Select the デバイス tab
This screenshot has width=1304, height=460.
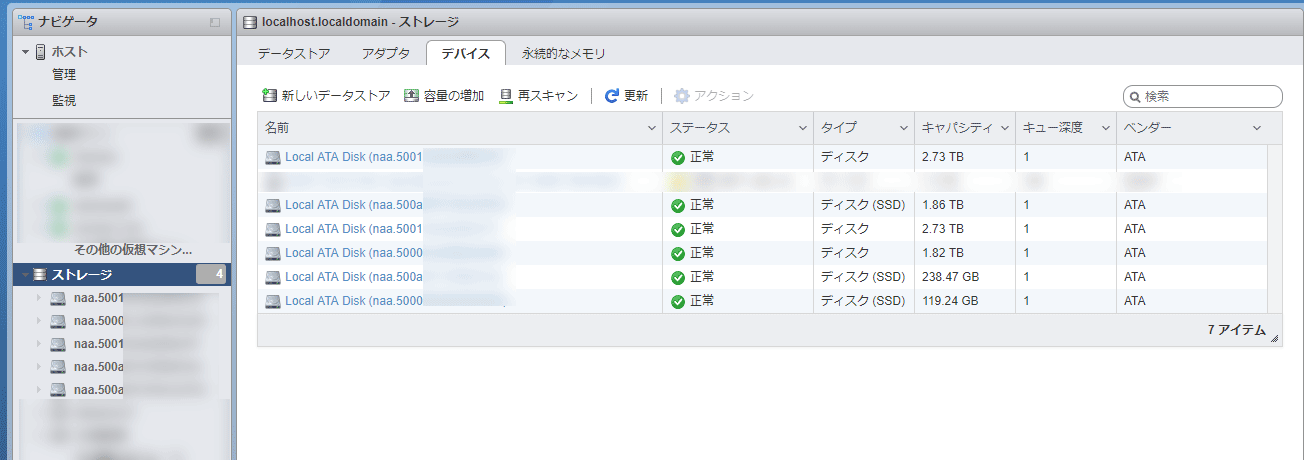[x=465, y=54]
